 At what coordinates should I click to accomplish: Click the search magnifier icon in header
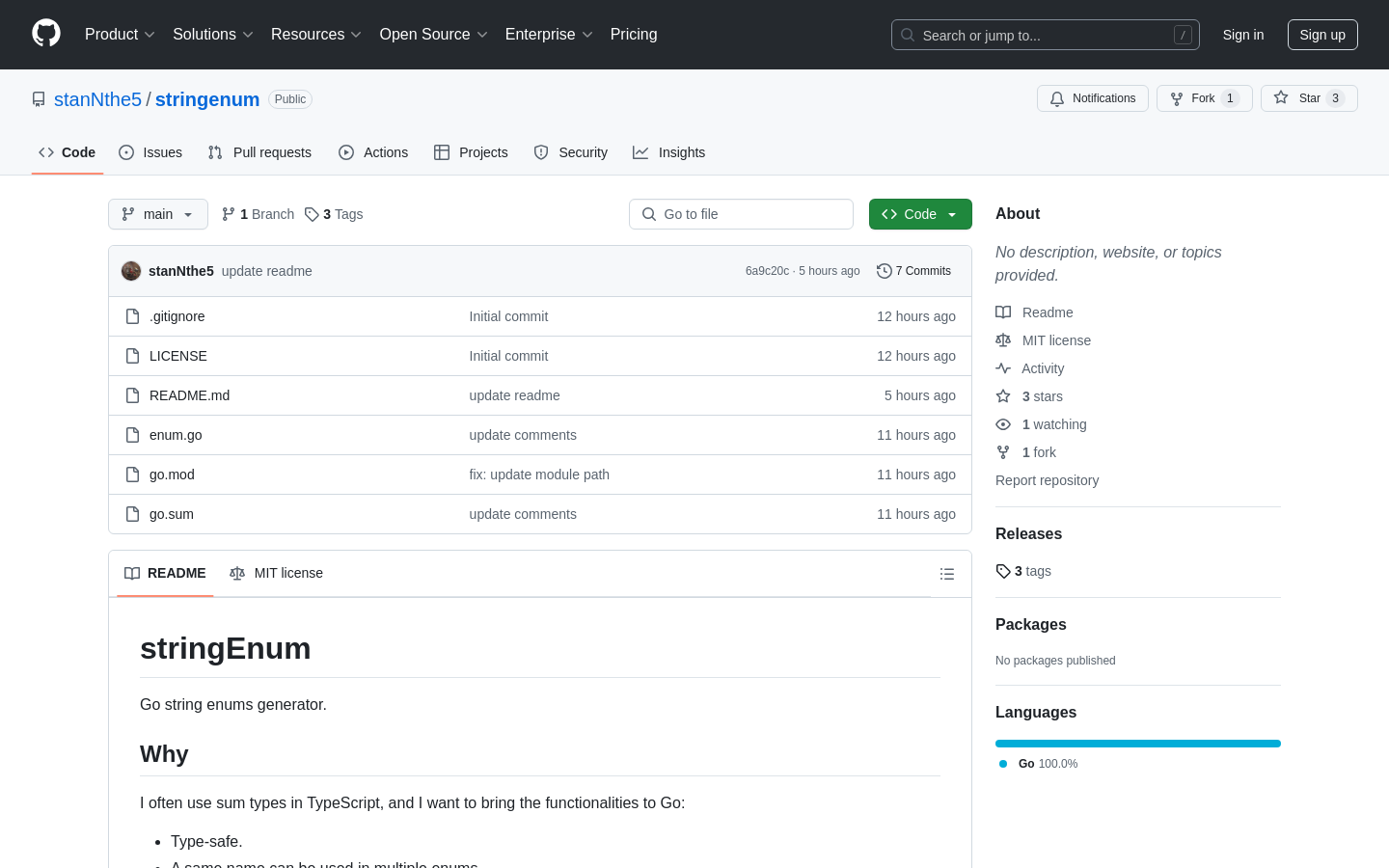908,35
